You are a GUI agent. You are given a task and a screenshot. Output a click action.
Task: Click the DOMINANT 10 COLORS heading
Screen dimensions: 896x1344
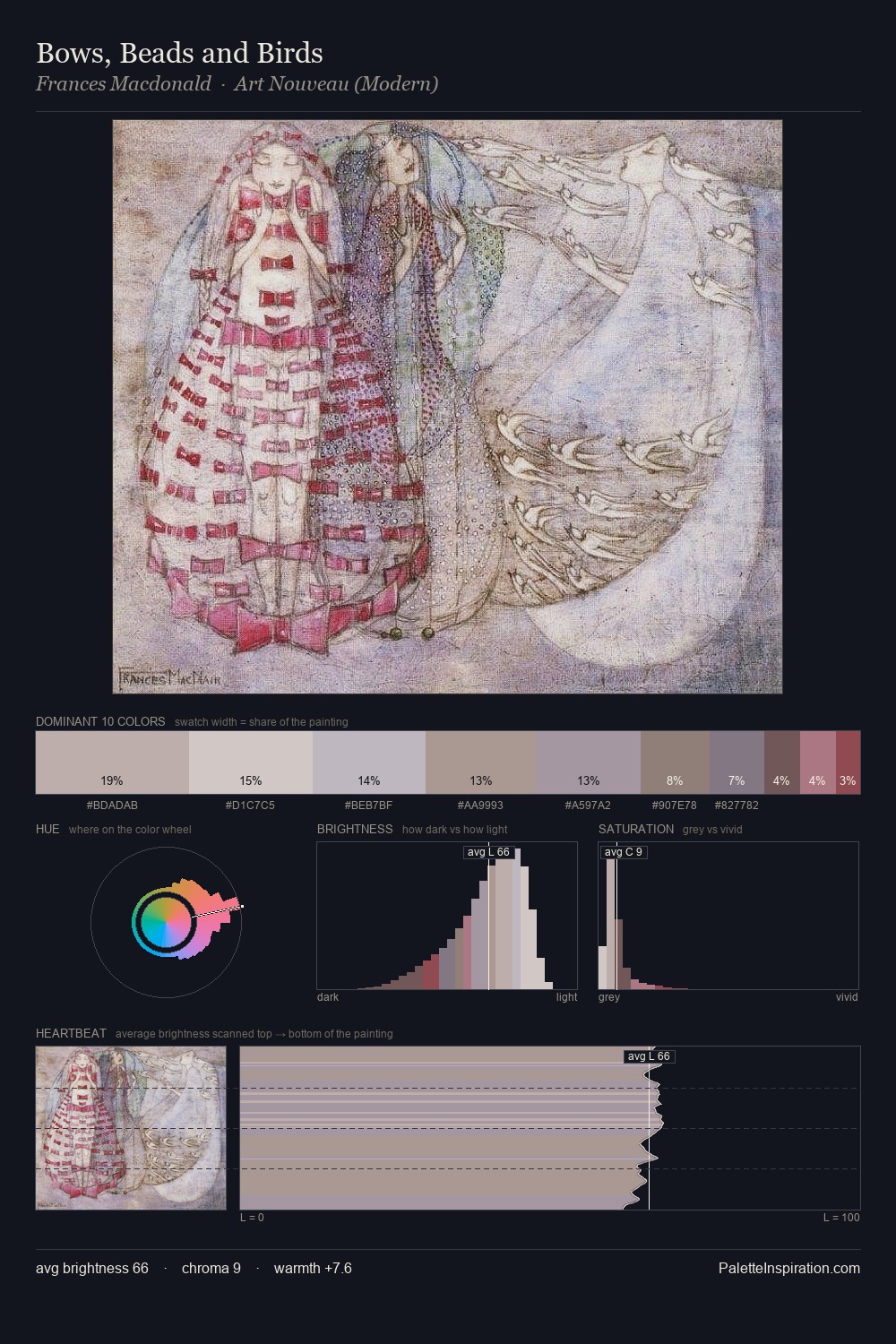pyautogui.click(x=100, y=721)
